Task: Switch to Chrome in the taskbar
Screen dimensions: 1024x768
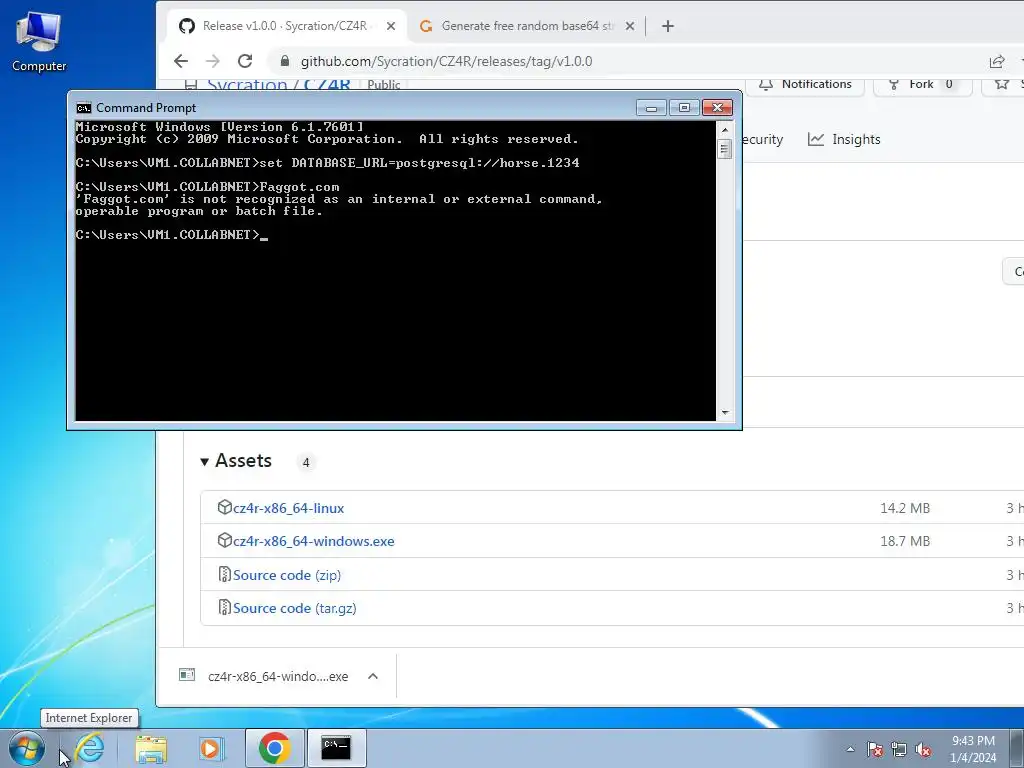Action: [274, 748]
